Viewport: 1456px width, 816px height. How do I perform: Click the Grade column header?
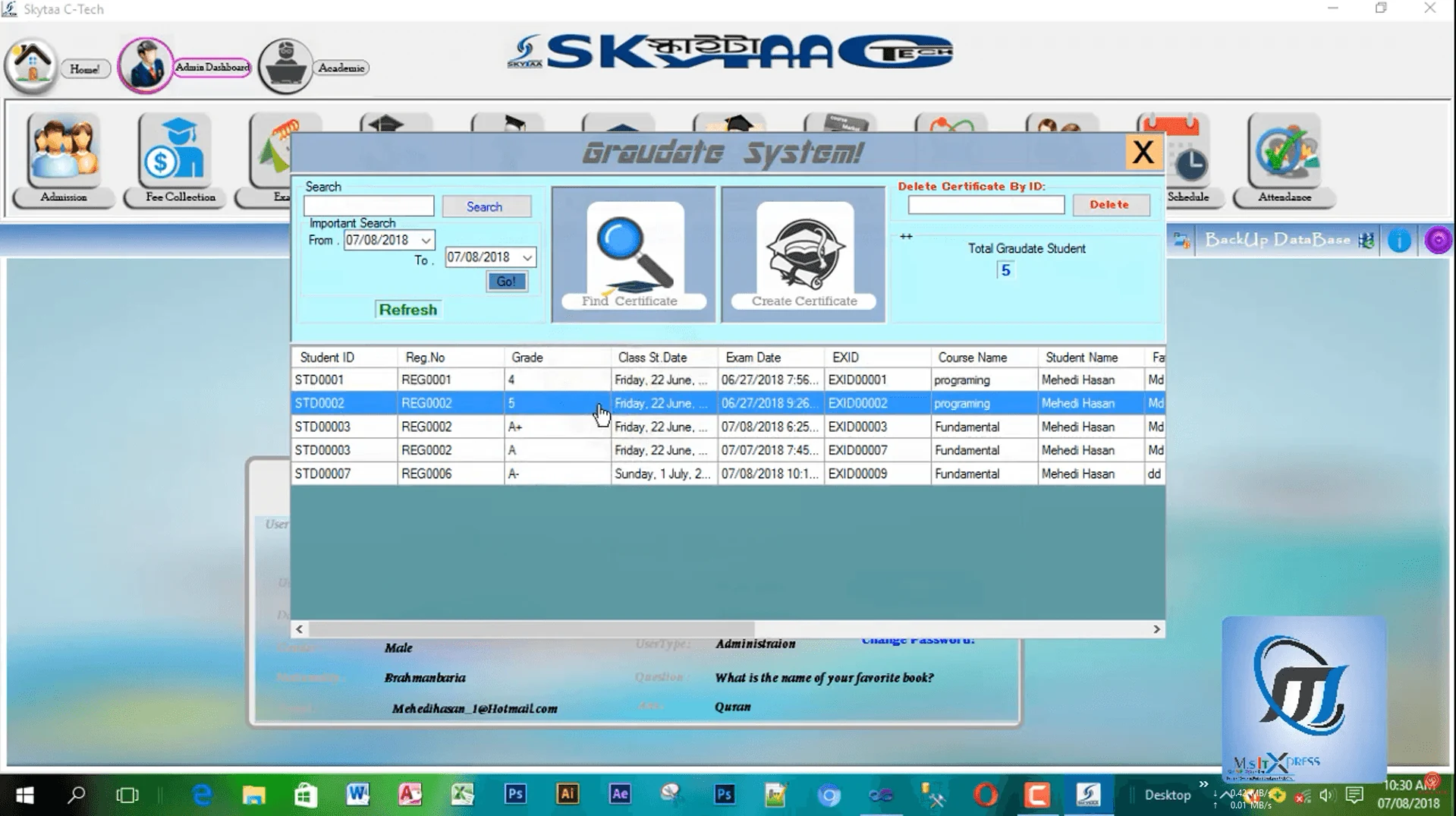(x=557, y=358)
